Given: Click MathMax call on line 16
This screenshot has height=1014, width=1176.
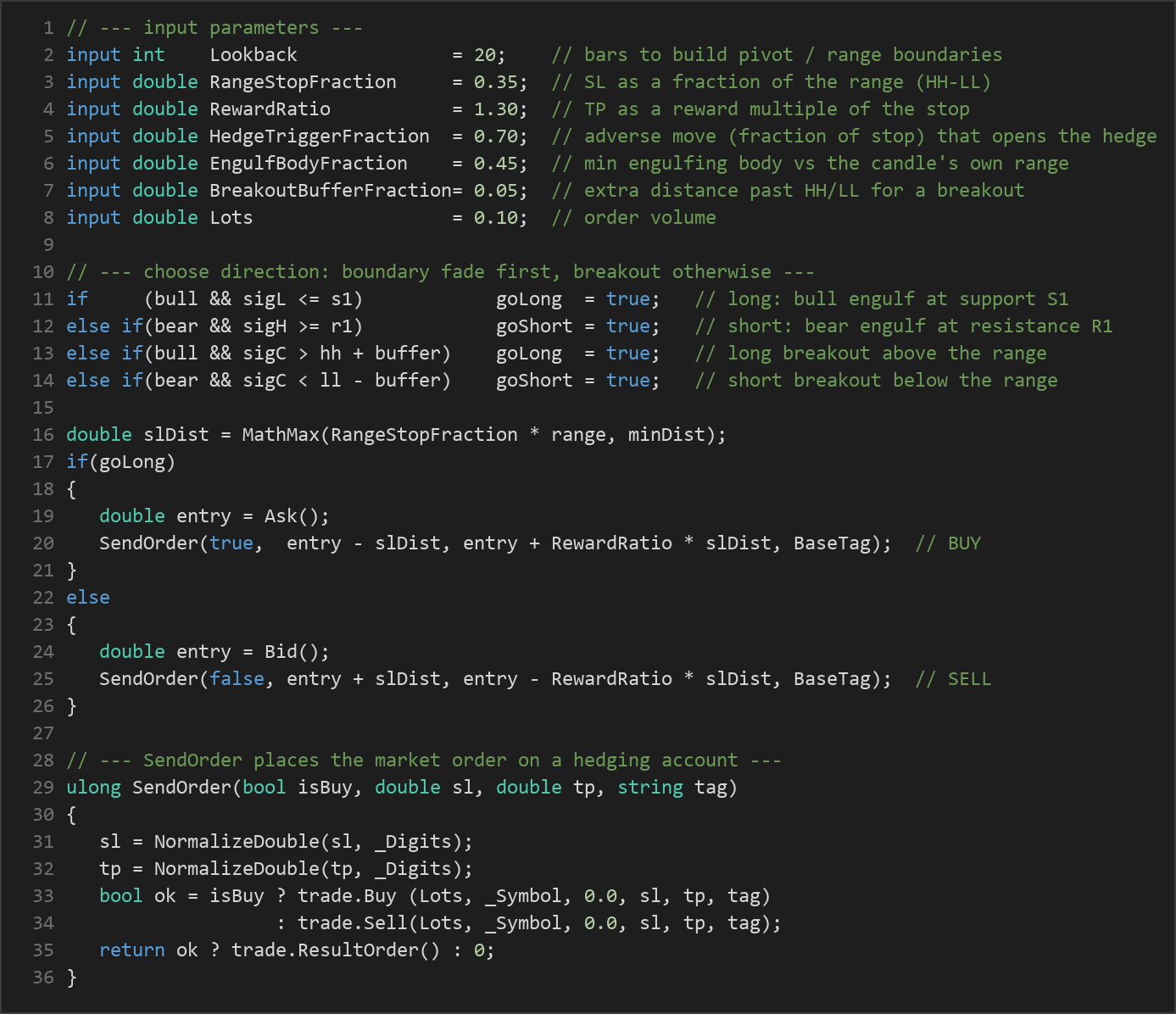Looking at the screenshot, I should (x=484, y=435).
